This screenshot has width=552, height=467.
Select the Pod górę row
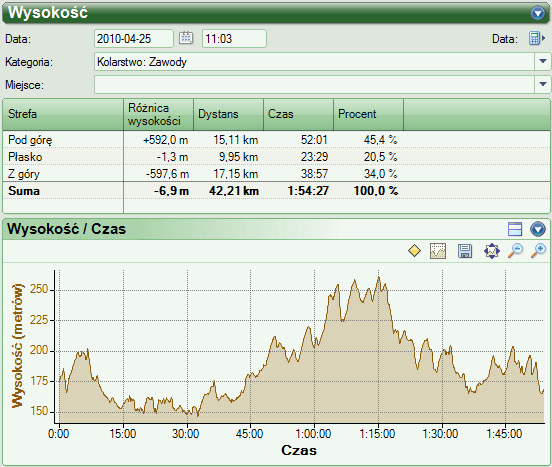pos(276,140)
